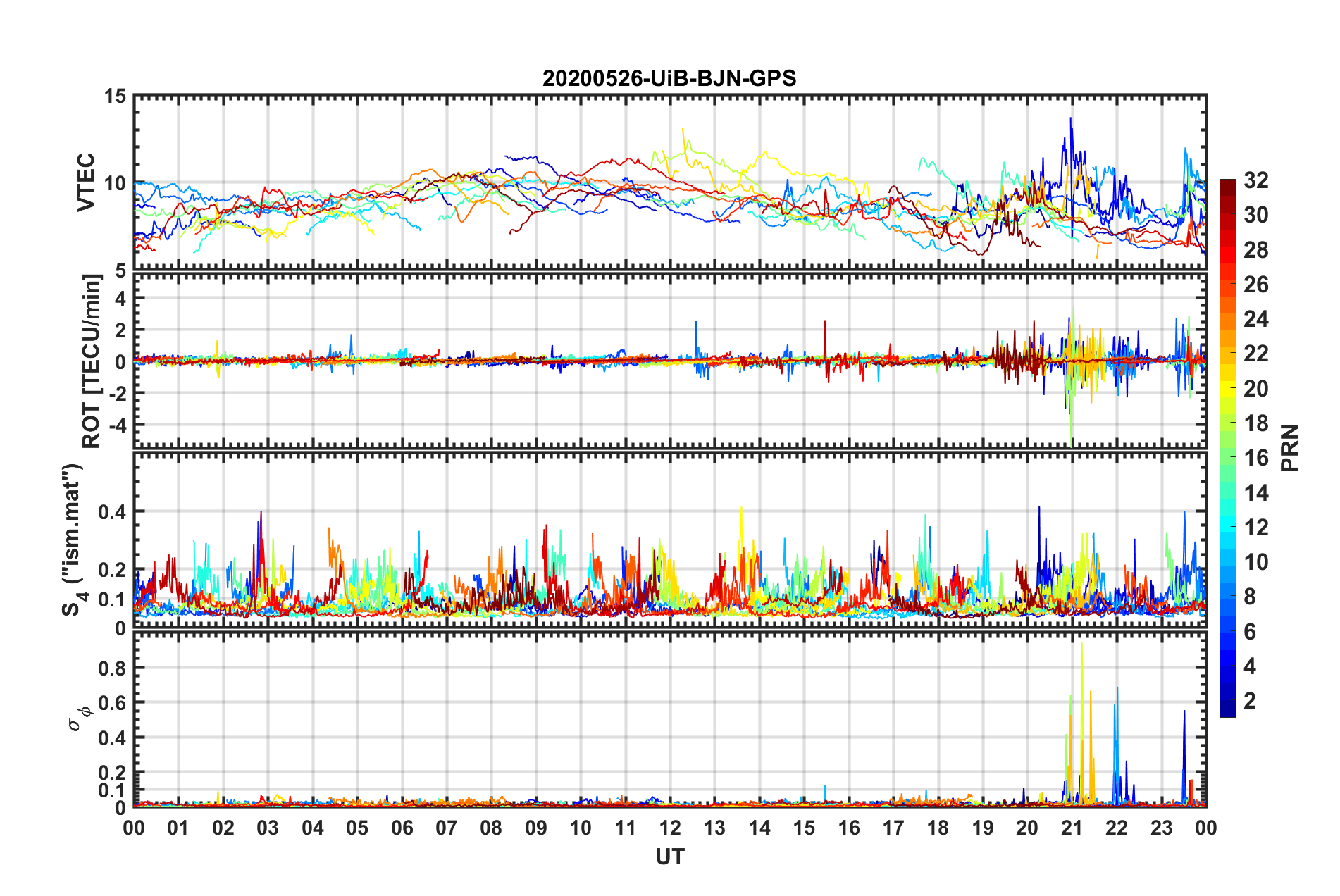Image resolution: width=1340 pixels, height=896 pixels.
Task: Select the "08" UT axis tick label
Action: (491, 828)
